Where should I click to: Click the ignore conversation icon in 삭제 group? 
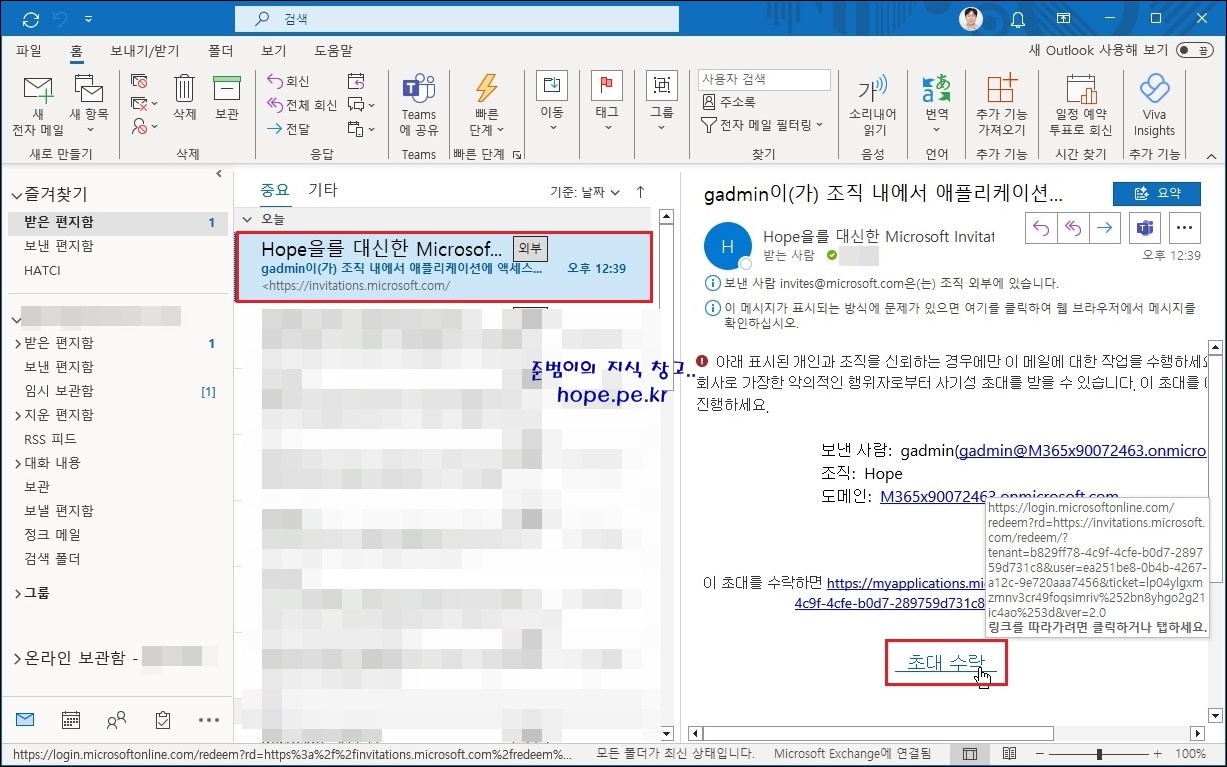point(139,81)
